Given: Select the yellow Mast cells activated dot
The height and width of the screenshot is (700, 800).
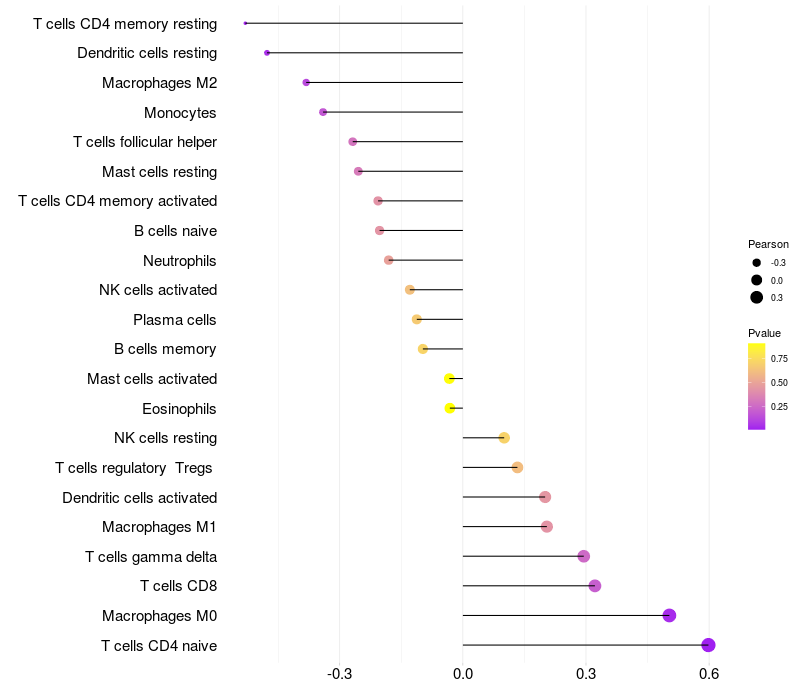Looking at the screenshot, I should point(449,378).
